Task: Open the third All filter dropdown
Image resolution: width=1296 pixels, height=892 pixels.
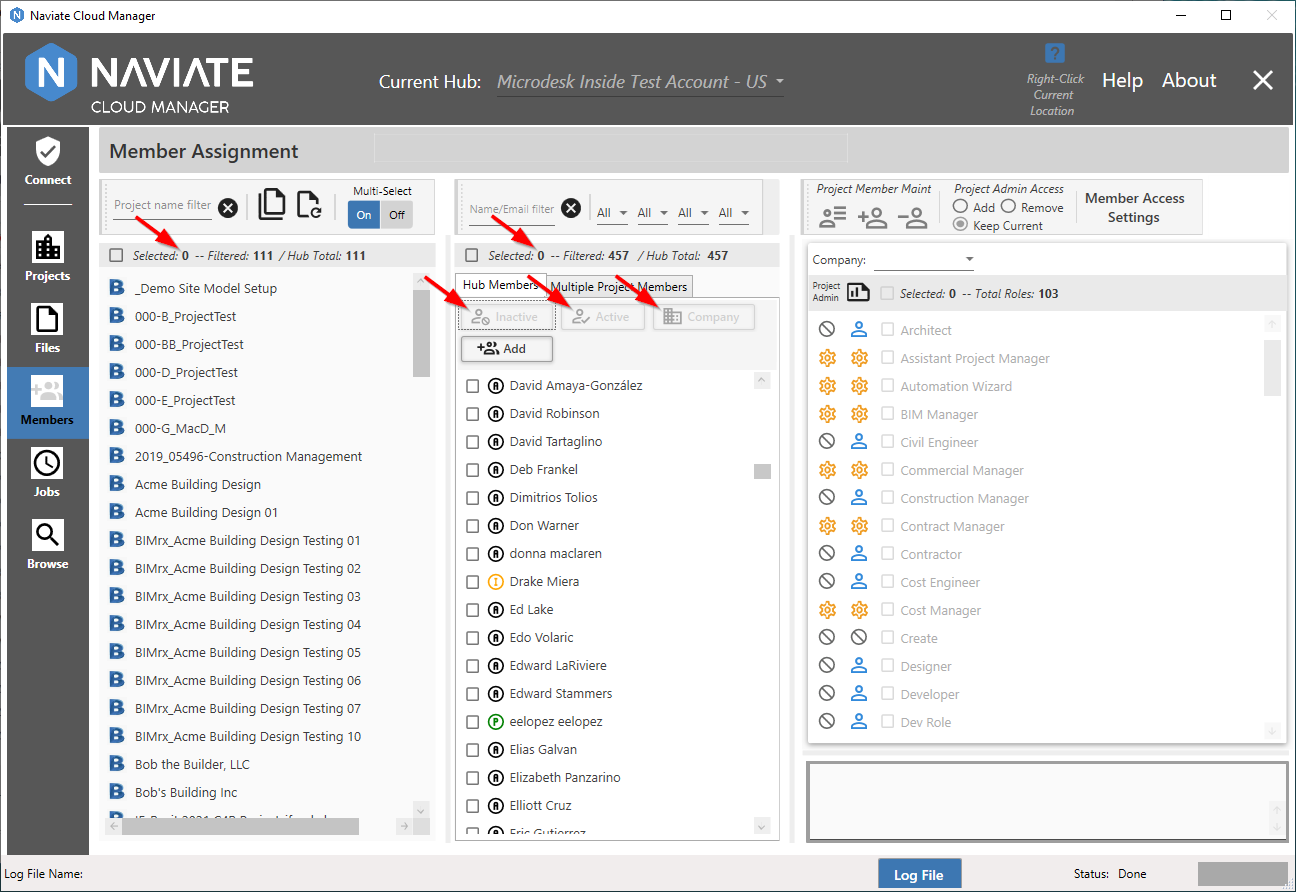Action: [692, 212]
